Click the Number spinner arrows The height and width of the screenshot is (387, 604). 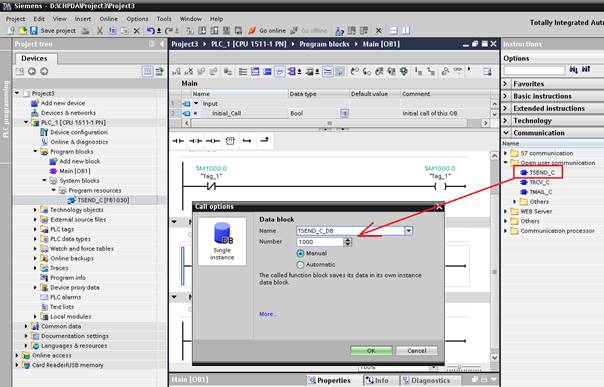(x=347, y=242)
